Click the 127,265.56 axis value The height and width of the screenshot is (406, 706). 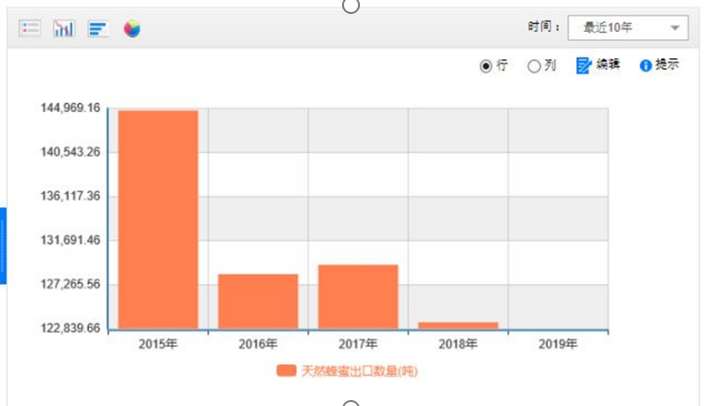click(x=70, y=284)
